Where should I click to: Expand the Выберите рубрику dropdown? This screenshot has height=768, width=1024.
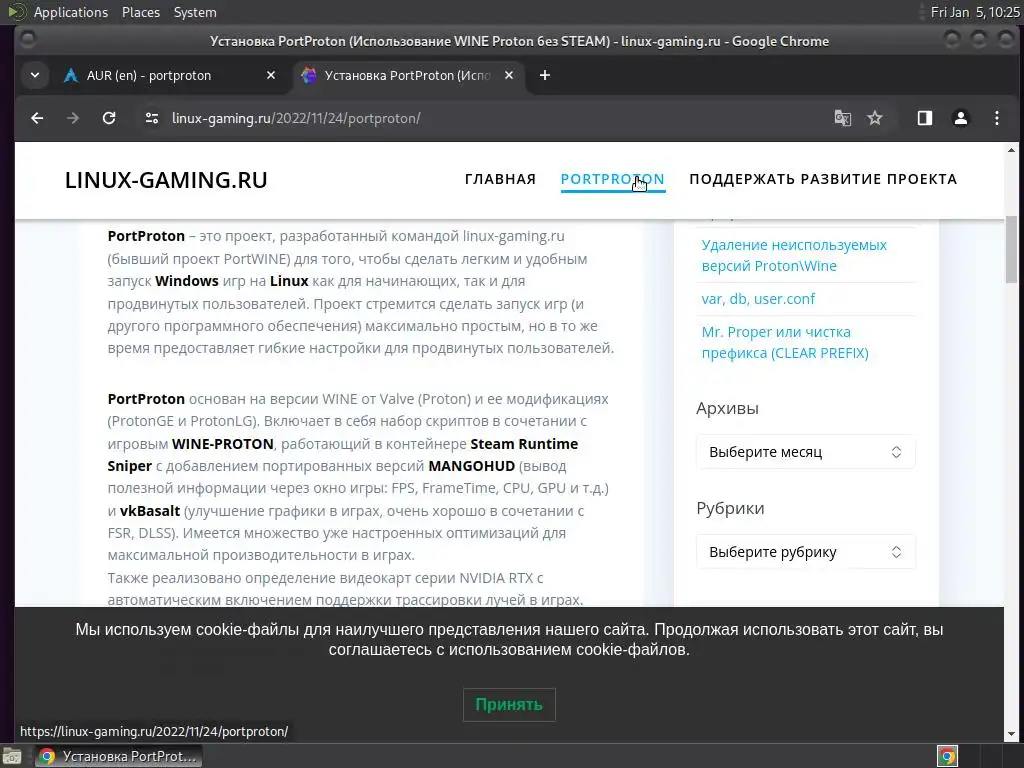806,552
